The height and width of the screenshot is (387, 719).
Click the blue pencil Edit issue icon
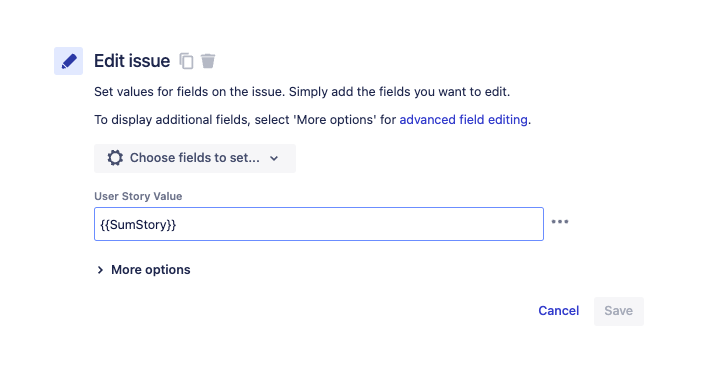coord(68,61)
